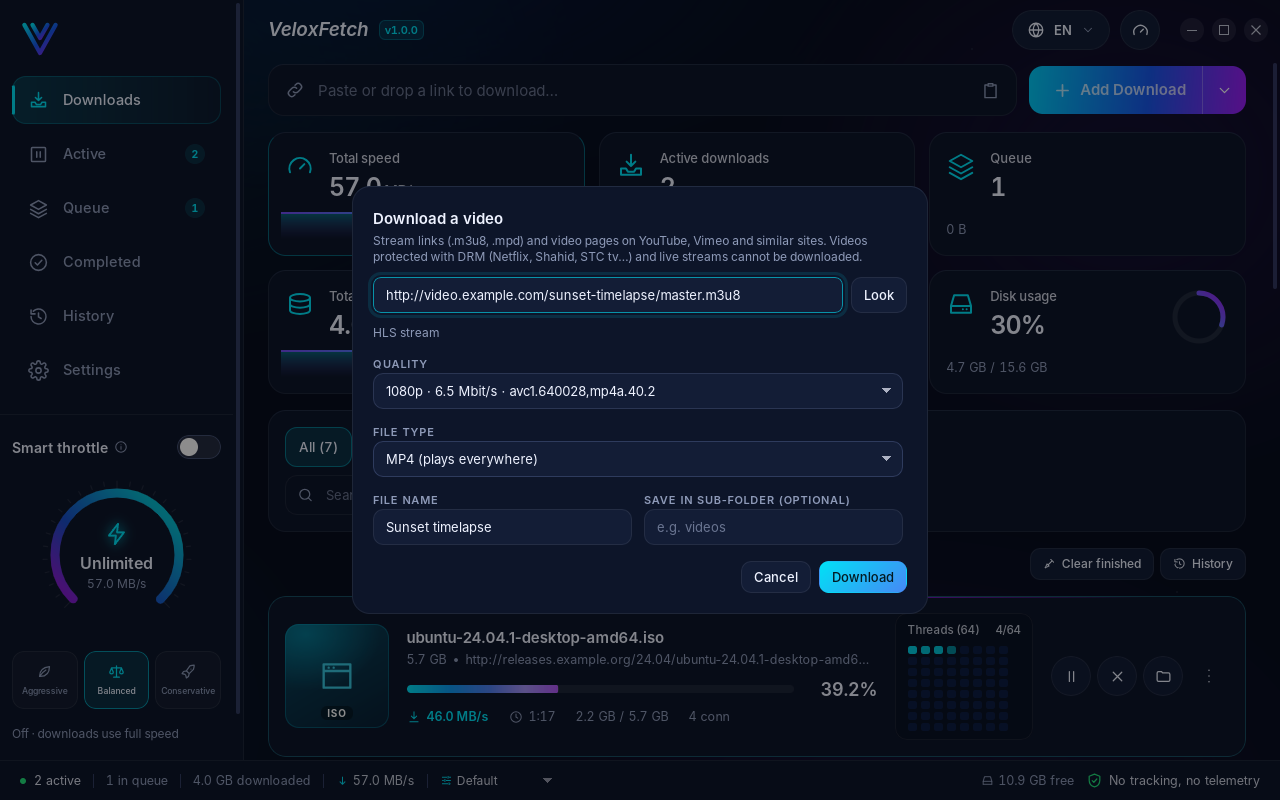Image resolution: width=1280 pixels, height=800 pixels.
Task: Open Completed downloads in sidebar
Action: click(x=117, y=262)
